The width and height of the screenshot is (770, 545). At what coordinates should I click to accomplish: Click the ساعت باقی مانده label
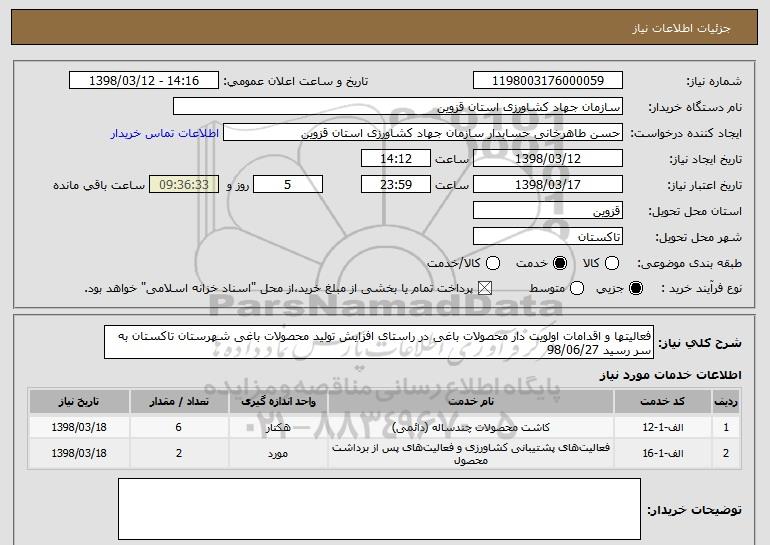click(99, 185)
